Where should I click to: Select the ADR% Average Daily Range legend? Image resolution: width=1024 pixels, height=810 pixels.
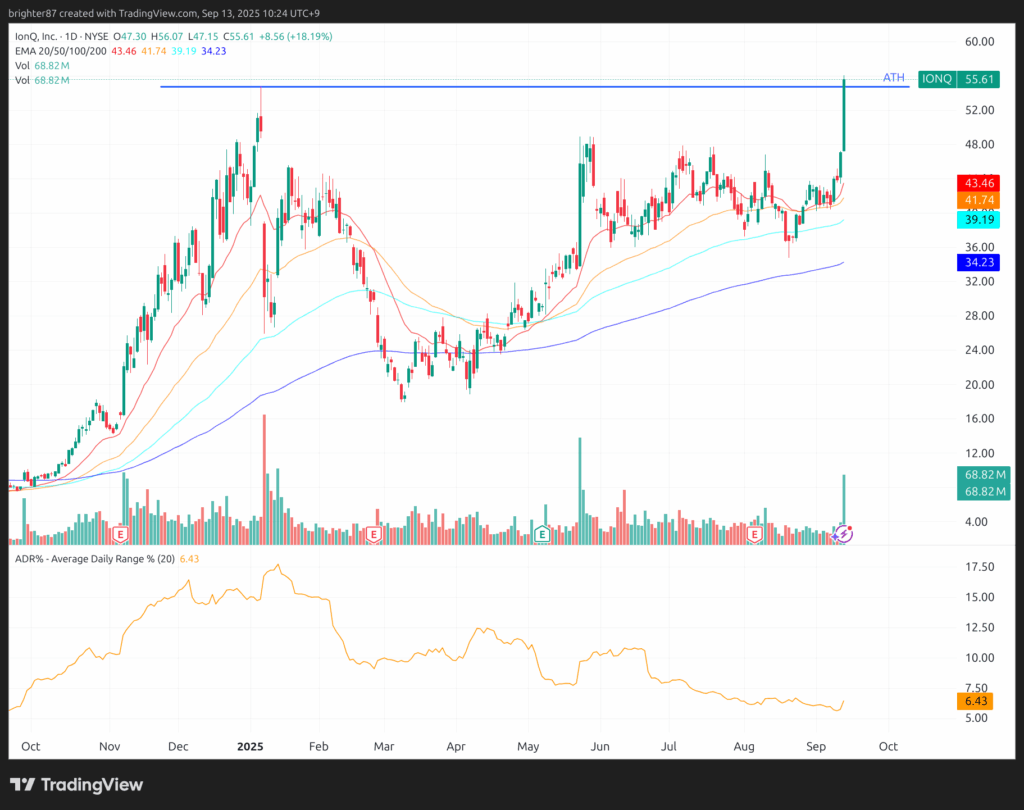tap(95, 559)
